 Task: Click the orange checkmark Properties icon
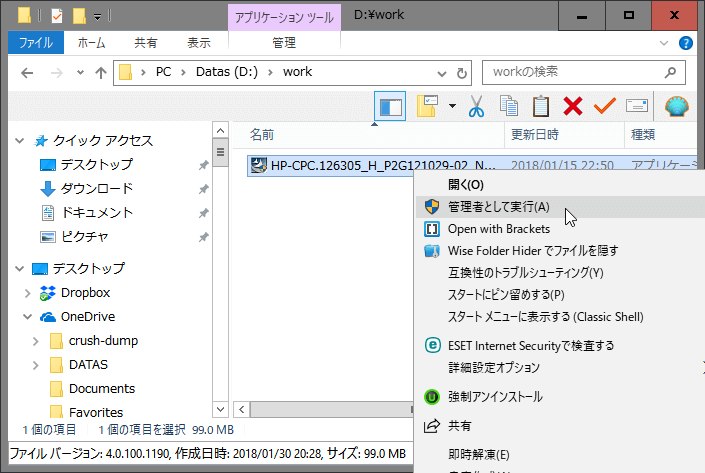pyautogui.click(x=604, y=106)
